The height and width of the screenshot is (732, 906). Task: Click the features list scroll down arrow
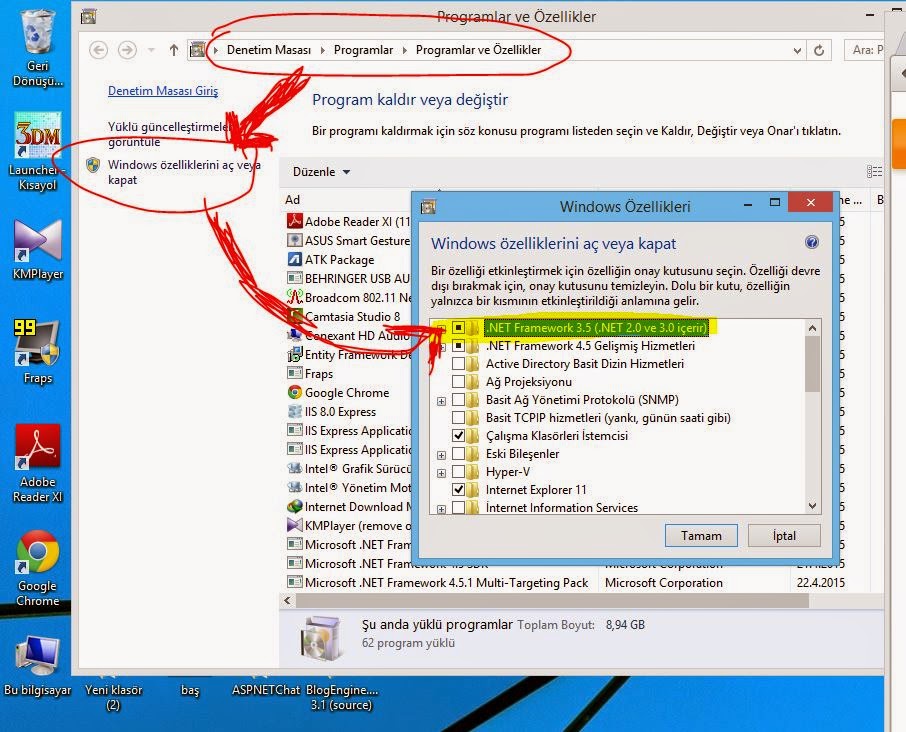tap(812, 506)
